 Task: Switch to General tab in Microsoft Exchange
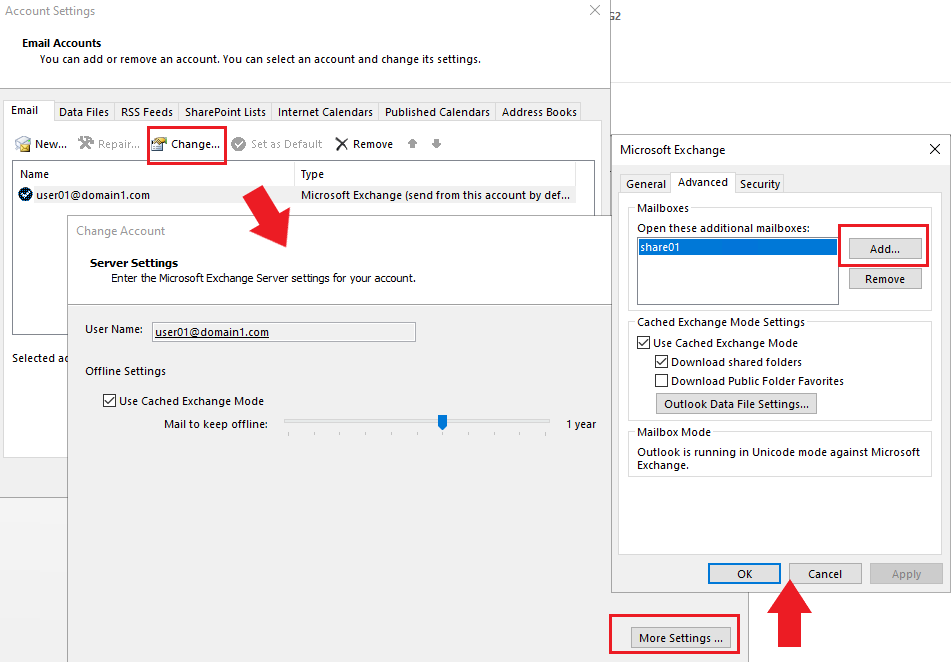coord(646,184)
